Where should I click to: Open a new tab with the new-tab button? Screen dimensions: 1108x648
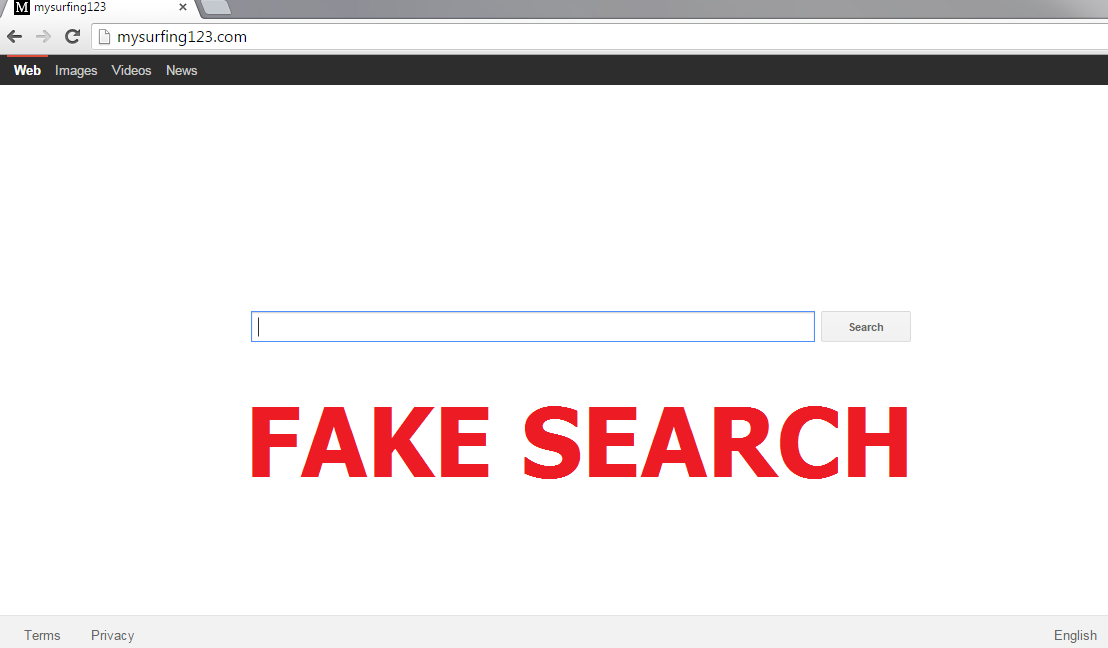[x=216, y=7]
